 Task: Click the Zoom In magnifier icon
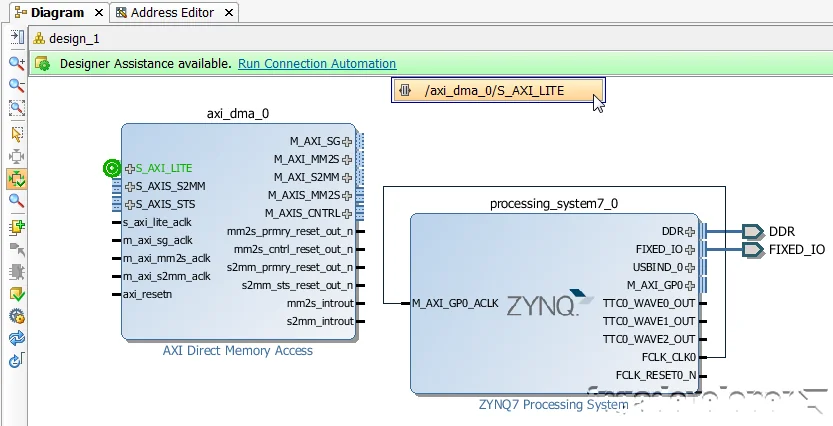17,63
